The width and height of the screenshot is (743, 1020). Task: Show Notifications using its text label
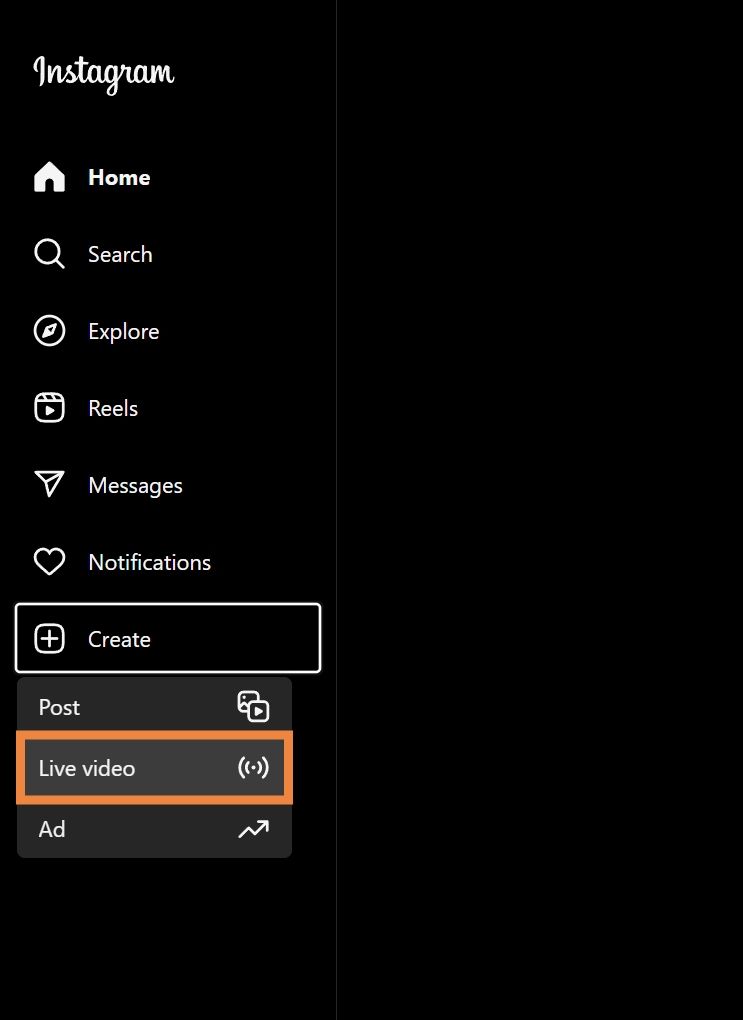(150, 563)
